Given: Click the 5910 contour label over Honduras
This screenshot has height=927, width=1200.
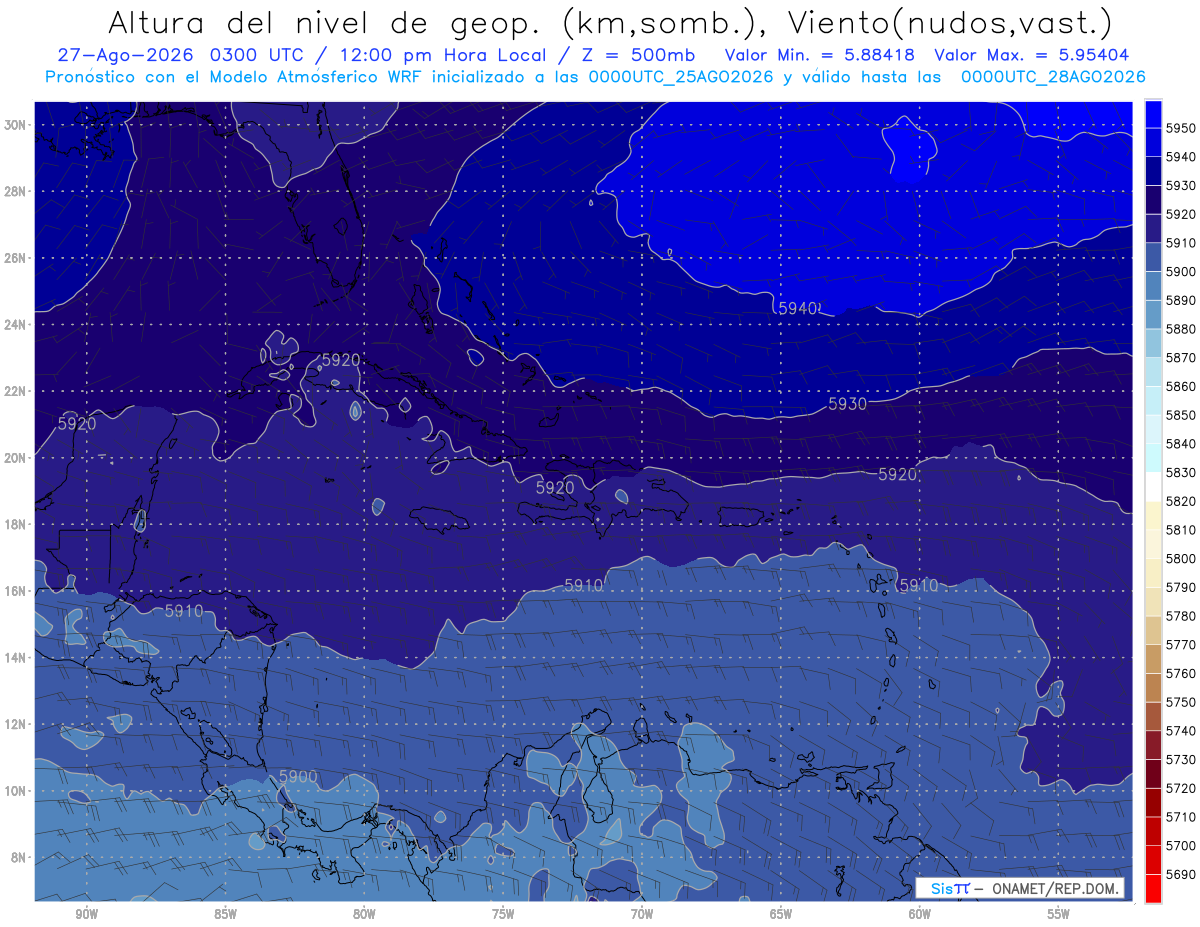Looking at the screenshot, I should 184,611.
